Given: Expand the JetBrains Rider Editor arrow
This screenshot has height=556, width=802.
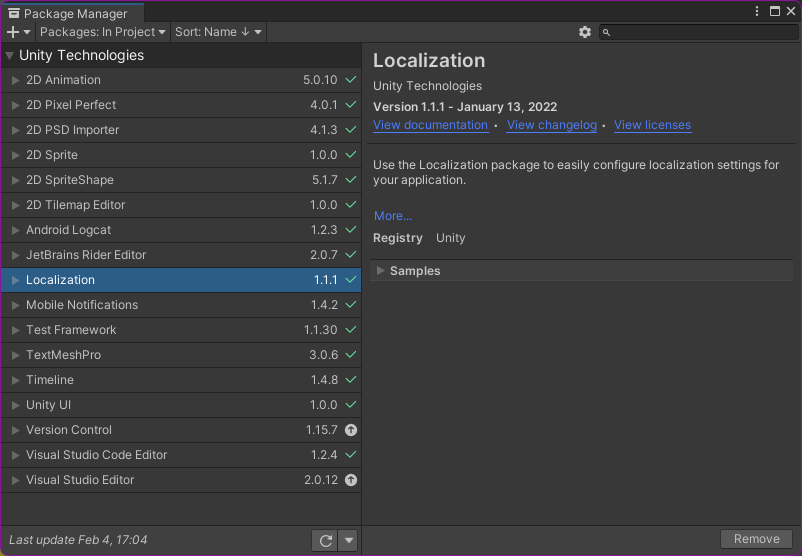Looking at the screenshot, I should click(x=15, y=255).
